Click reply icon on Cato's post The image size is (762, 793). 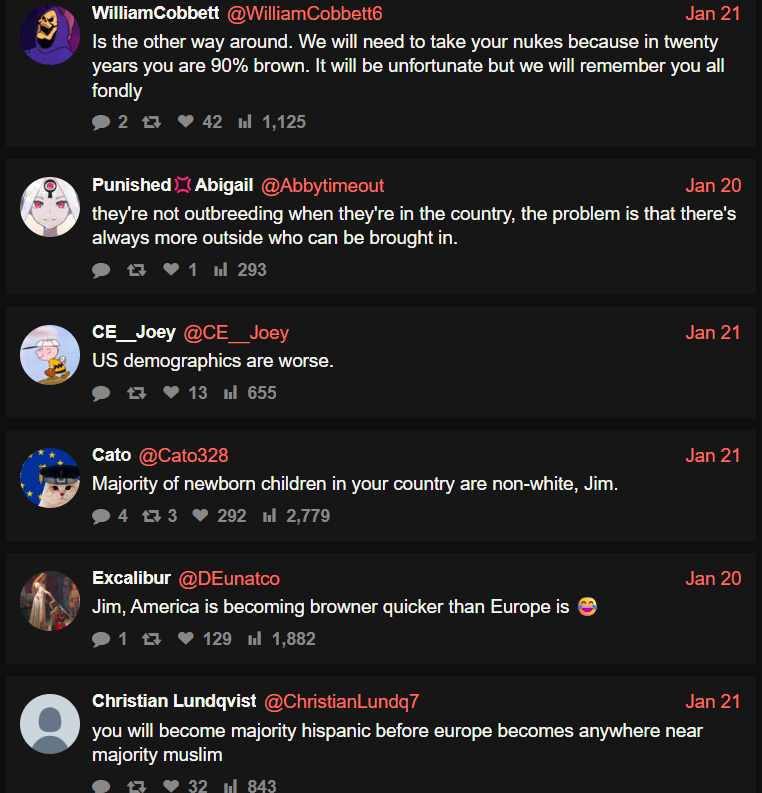pyautogui.click(x=101, y=516)
